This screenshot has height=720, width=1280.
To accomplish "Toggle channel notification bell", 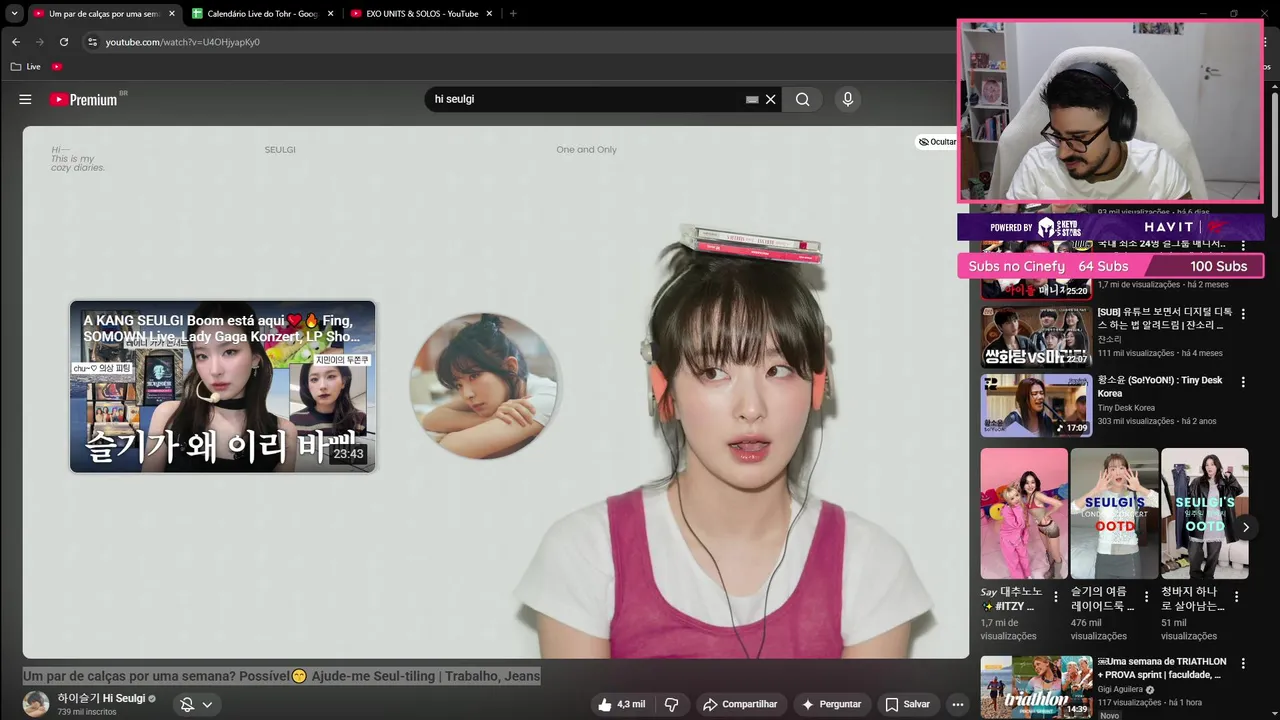I will [x=187, y=704].
